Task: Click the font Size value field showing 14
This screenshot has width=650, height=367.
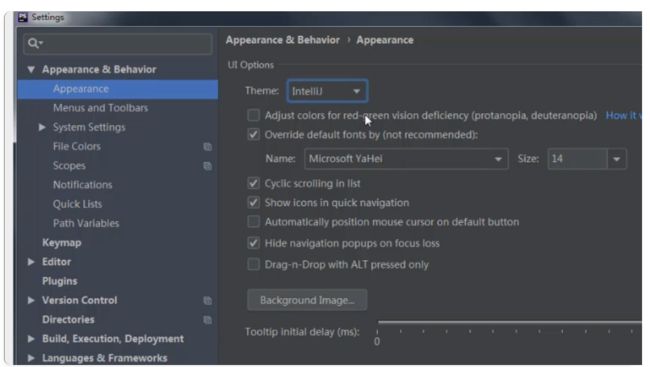Action: pos(577,159)
